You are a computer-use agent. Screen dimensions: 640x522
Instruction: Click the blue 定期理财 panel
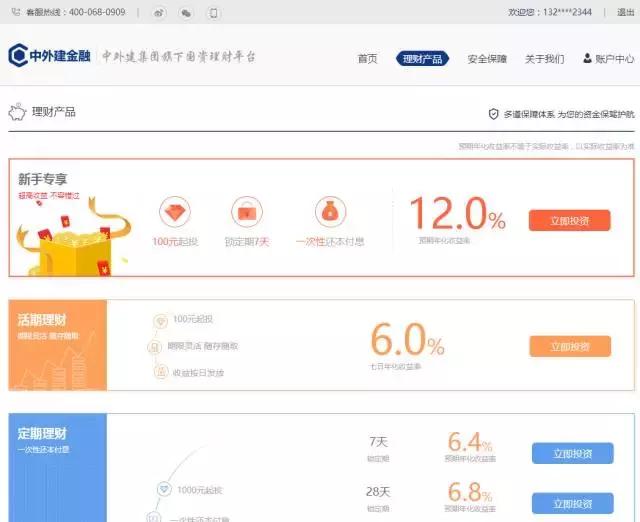(x=58, y=468)
